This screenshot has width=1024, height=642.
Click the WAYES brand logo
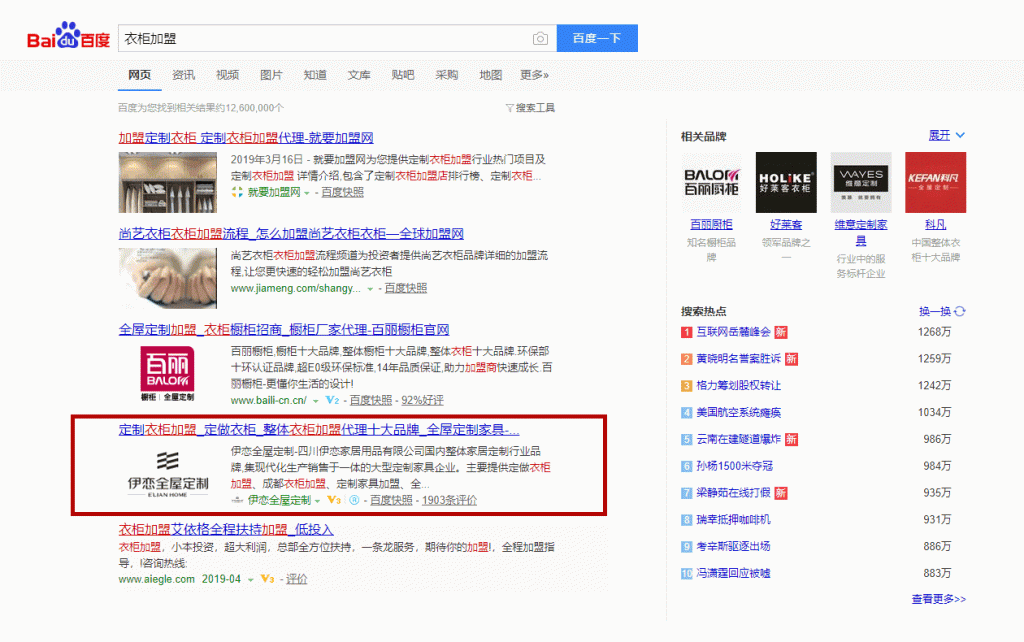coord(861,182)
